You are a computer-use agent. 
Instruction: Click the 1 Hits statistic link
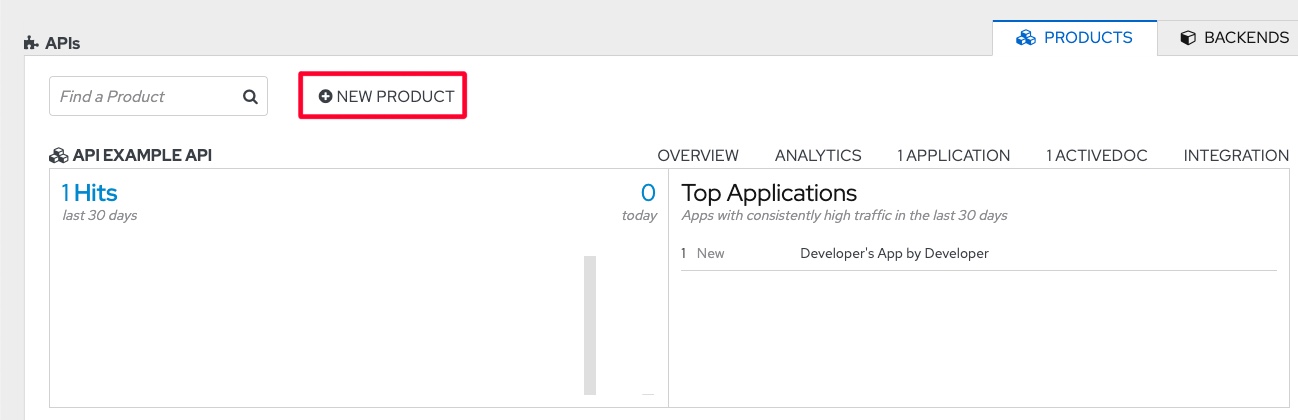[x=90, y=193]
